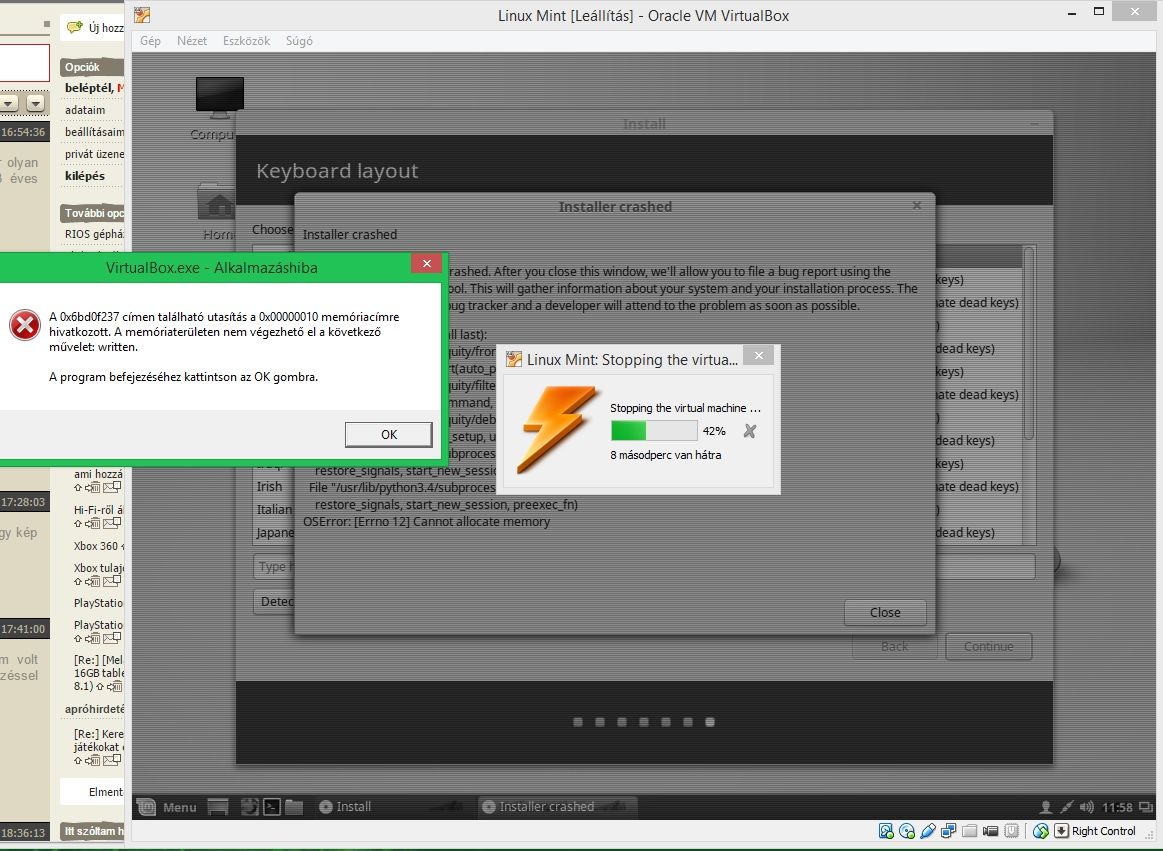Screen dimensions: 1163x851
Task: Cancel the stopping progress with X icon
Action: click(750, 431)
